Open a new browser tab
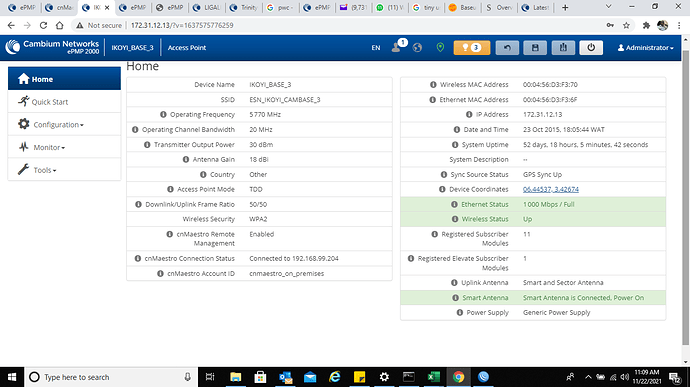The height and width of the screenshot is (387, 690). pos(565,7)
